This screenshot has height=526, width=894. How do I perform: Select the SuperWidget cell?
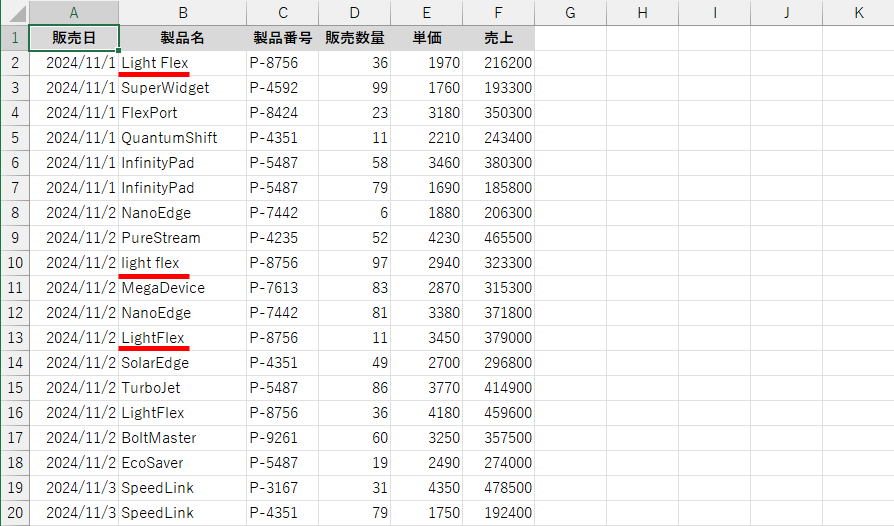click(182, 88)
